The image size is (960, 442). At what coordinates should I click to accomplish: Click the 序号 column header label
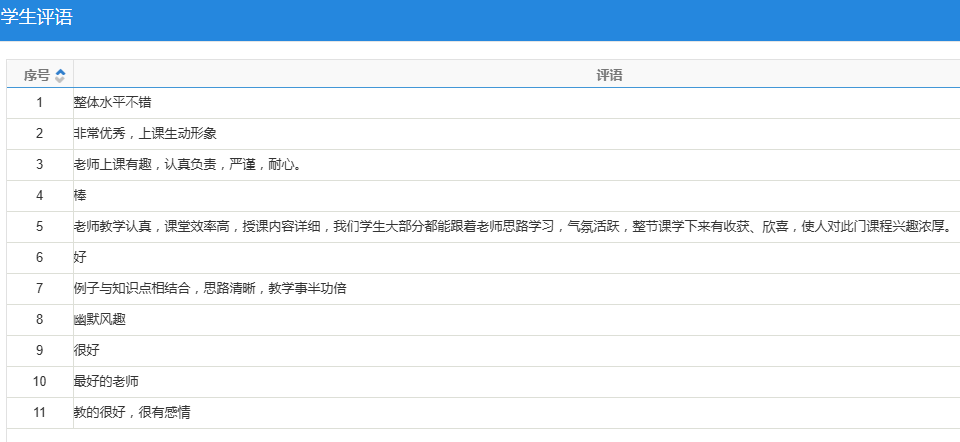(x=37, y=75)
